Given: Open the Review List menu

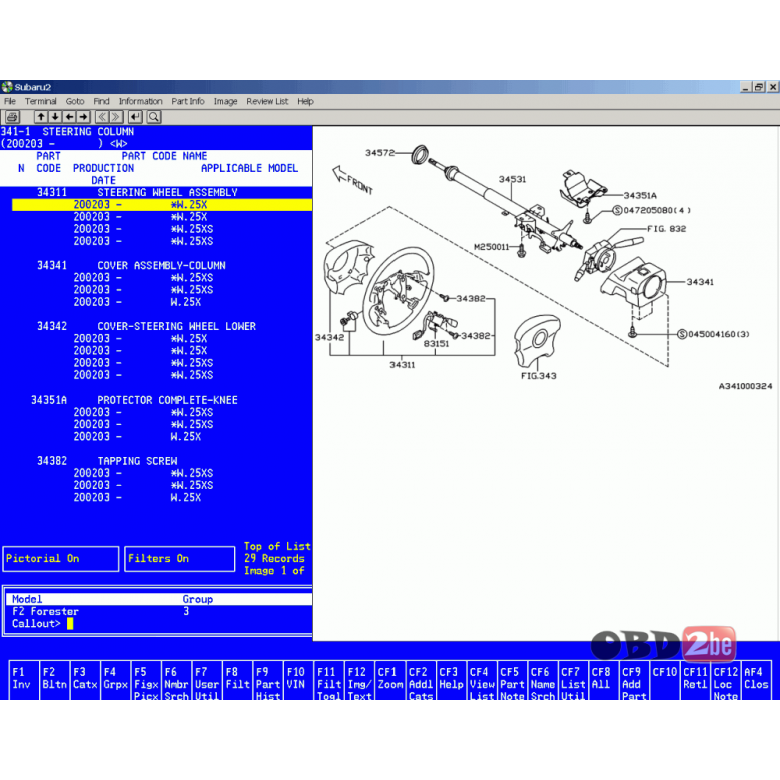Looking at the screenshot, I should click(x=267, y=101).
